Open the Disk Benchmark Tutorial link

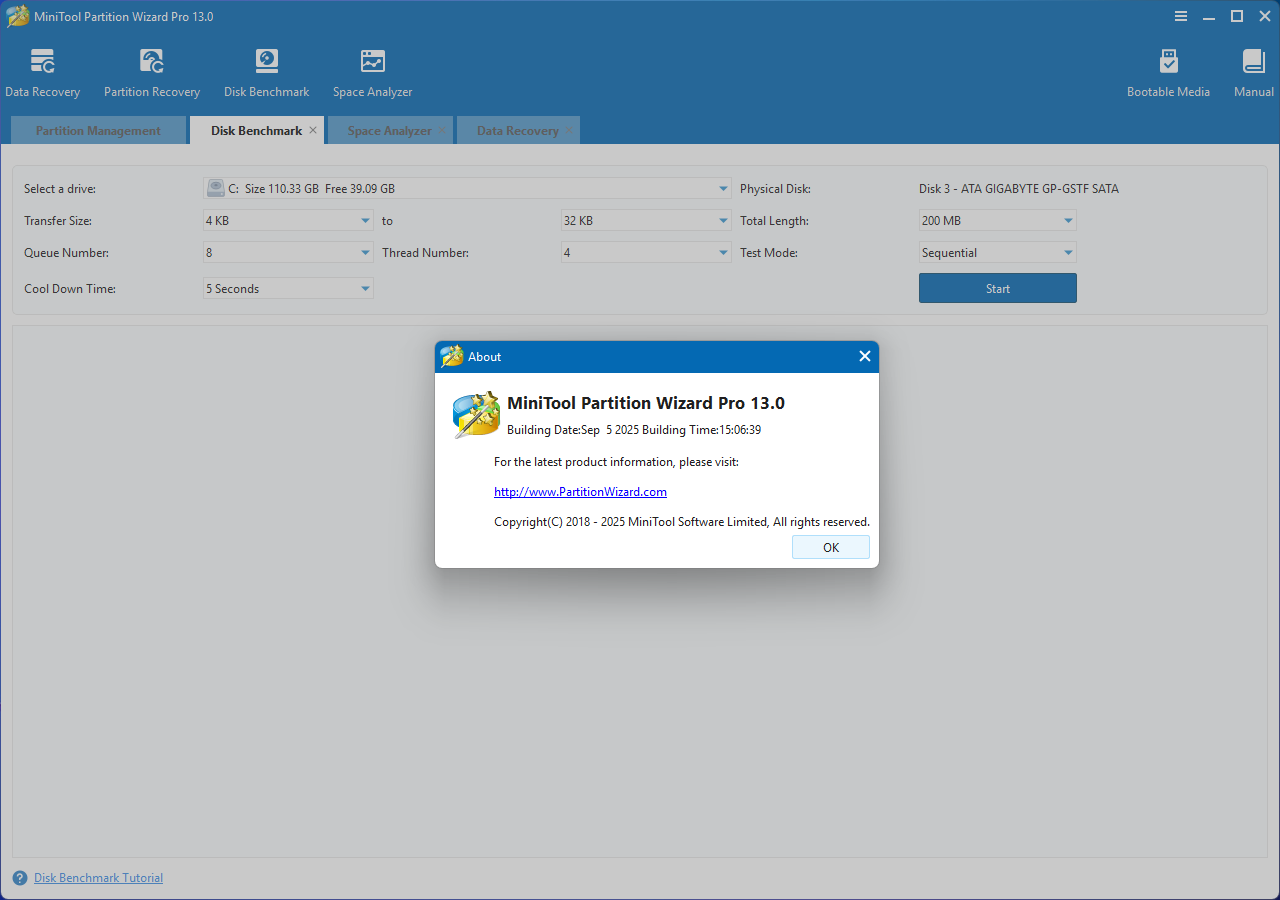coord(98,878)
